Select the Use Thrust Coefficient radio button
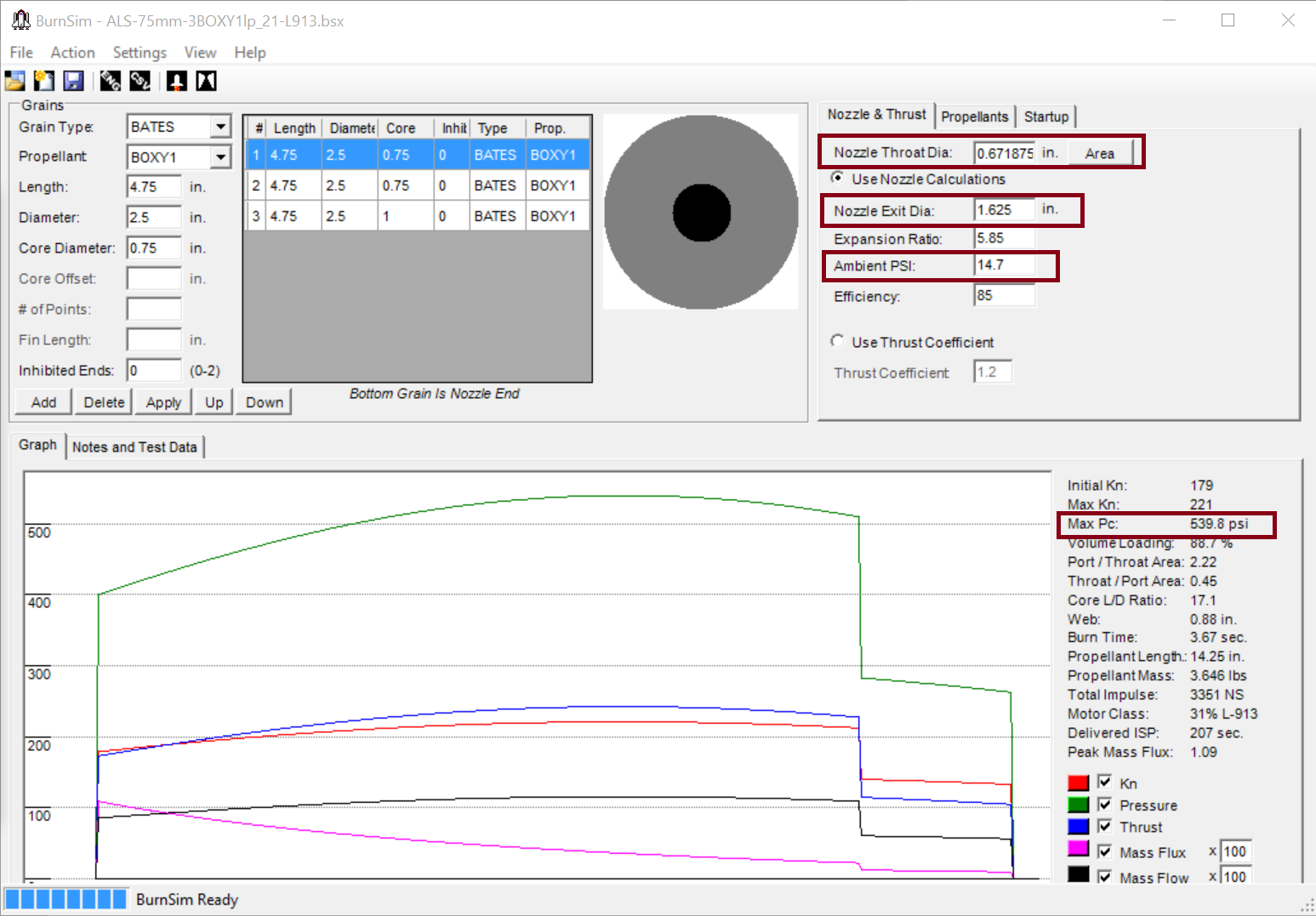 pyautogui.click(x=838, y=341)
